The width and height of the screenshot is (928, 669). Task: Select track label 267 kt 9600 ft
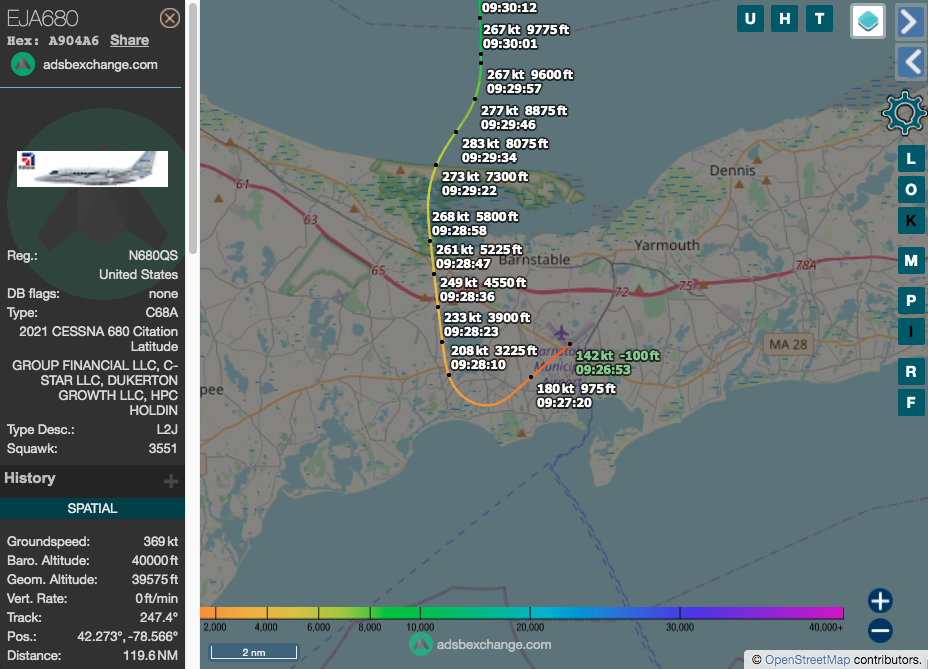pyautogui.click(x=530, y=75)
